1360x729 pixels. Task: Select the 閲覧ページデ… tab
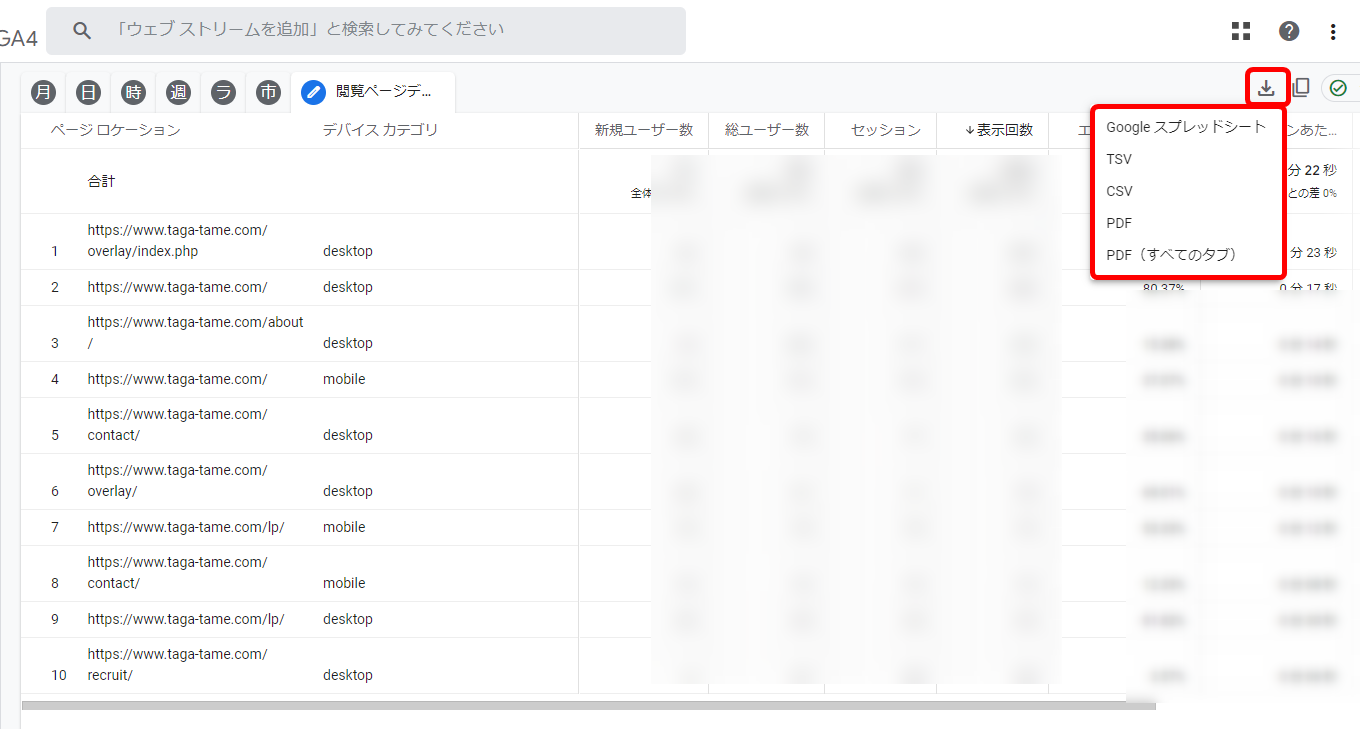coord(373,92)
